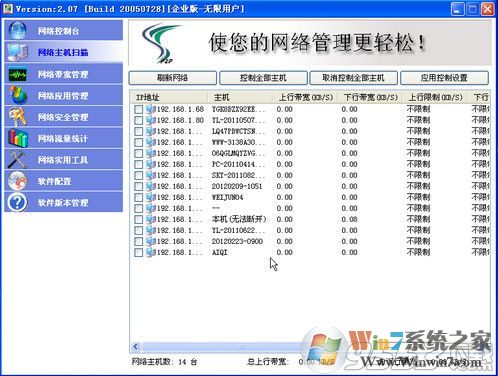Click computer icon in 20120223-0900 row

pos(151,241)
